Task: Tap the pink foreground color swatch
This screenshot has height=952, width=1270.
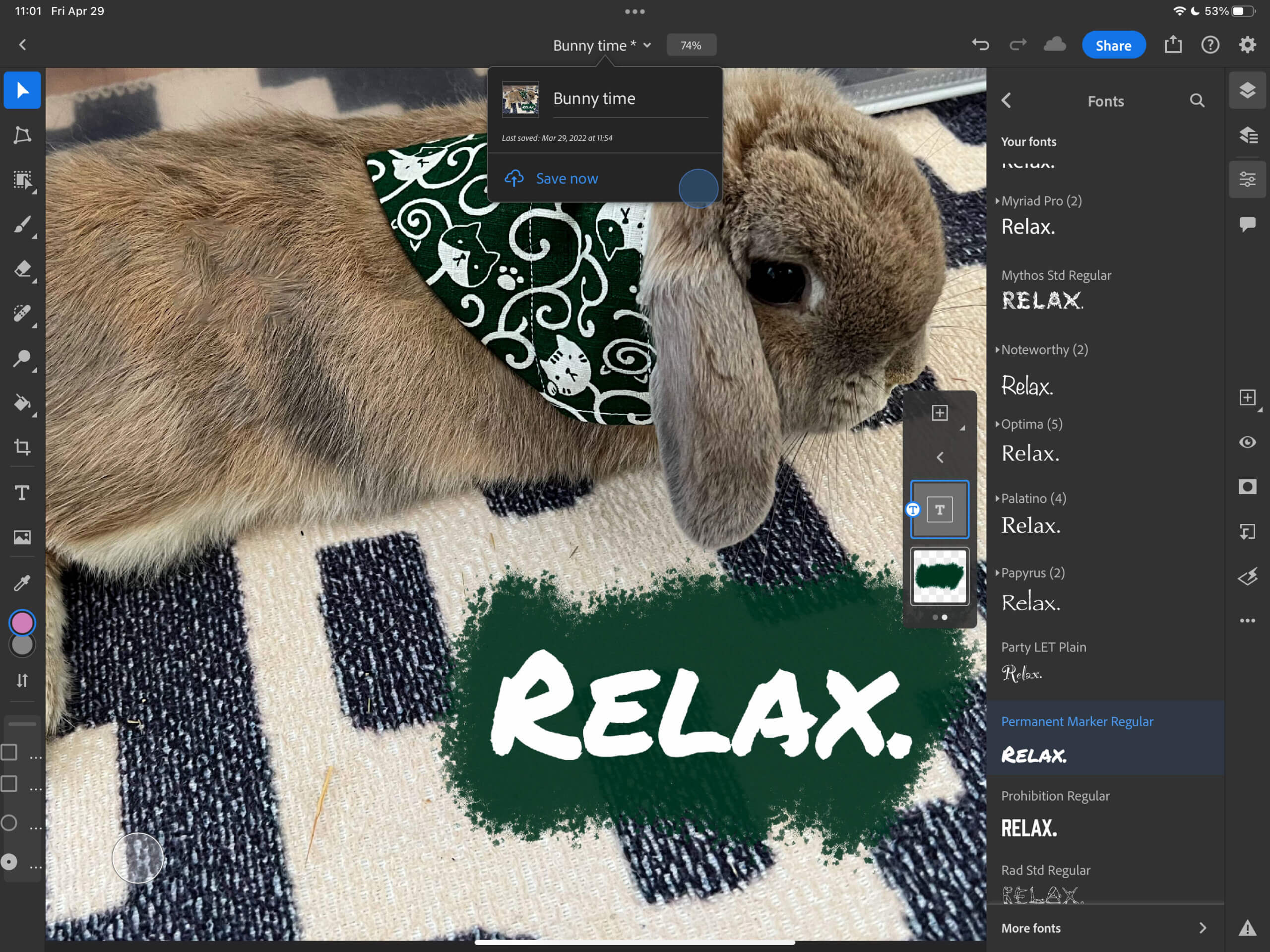Action: [22, 623]
